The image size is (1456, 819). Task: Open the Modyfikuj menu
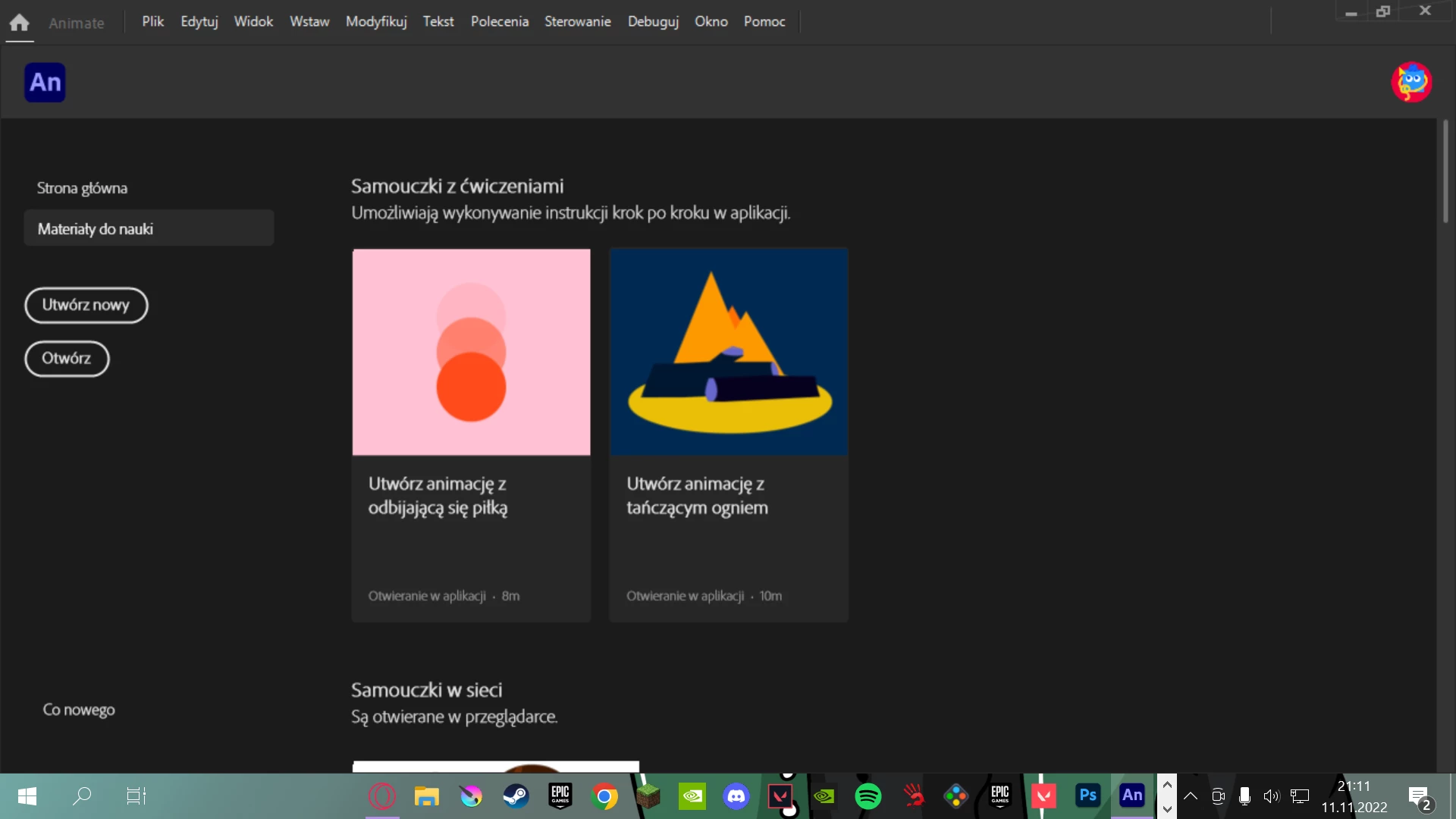[x=376, y=21]
